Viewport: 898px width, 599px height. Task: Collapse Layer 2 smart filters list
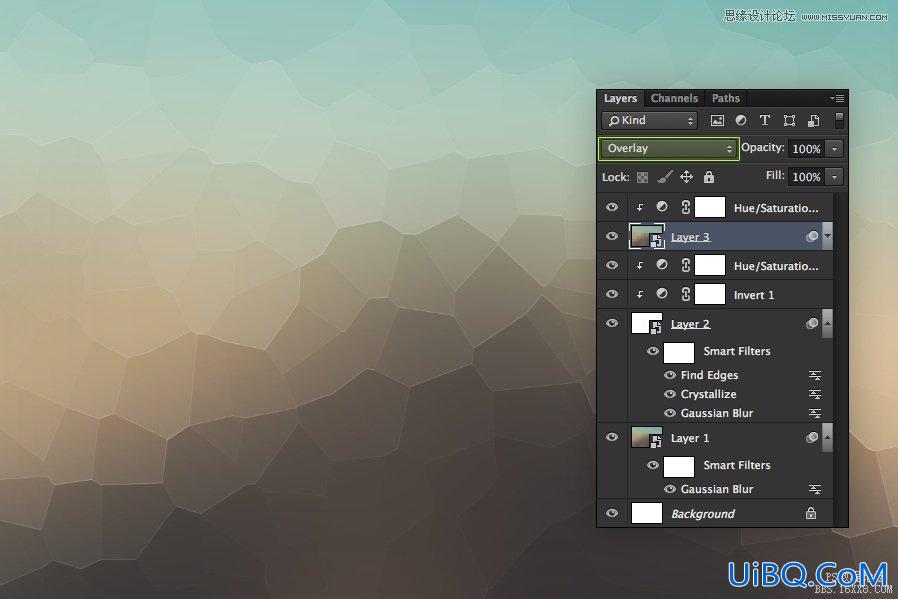point(827,323)
